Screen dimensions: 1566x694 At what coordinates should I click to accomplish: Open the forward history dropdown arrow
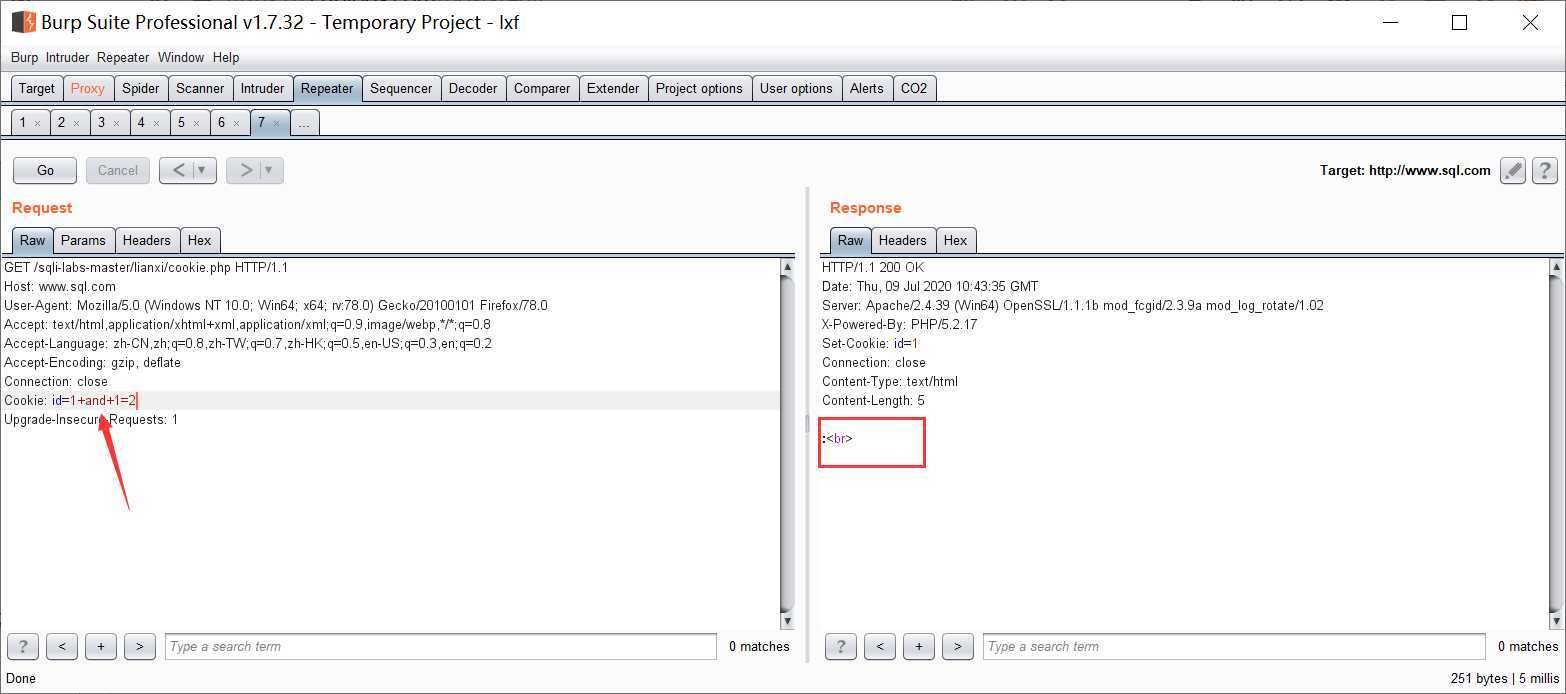[x=270, y=170]
